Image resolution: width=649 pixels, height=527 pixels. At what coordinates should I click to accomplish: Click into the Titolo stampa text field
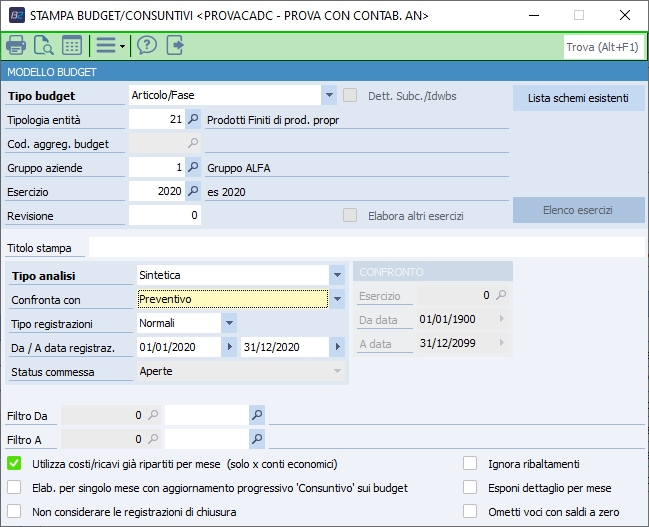tap(365, 247)
